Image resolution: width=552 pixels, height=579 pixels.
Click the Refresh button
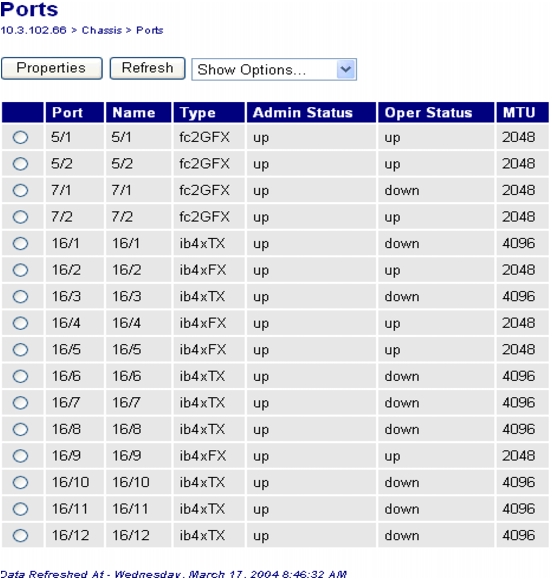147,68
